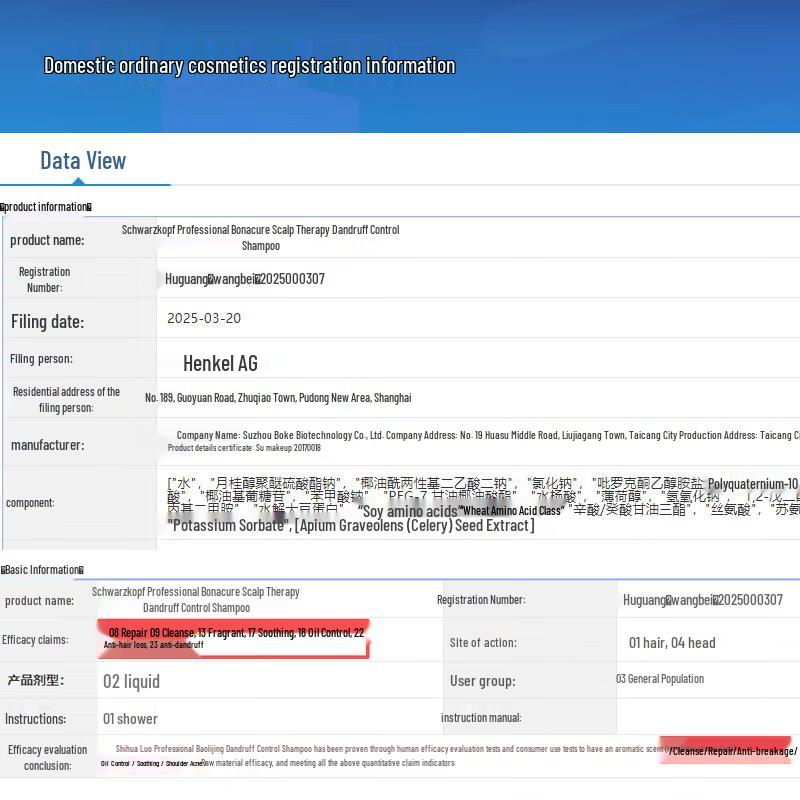This screenshot has height=800, width=800.
Task: Click the 'Basic Information' section header
Action: point(42,570)
